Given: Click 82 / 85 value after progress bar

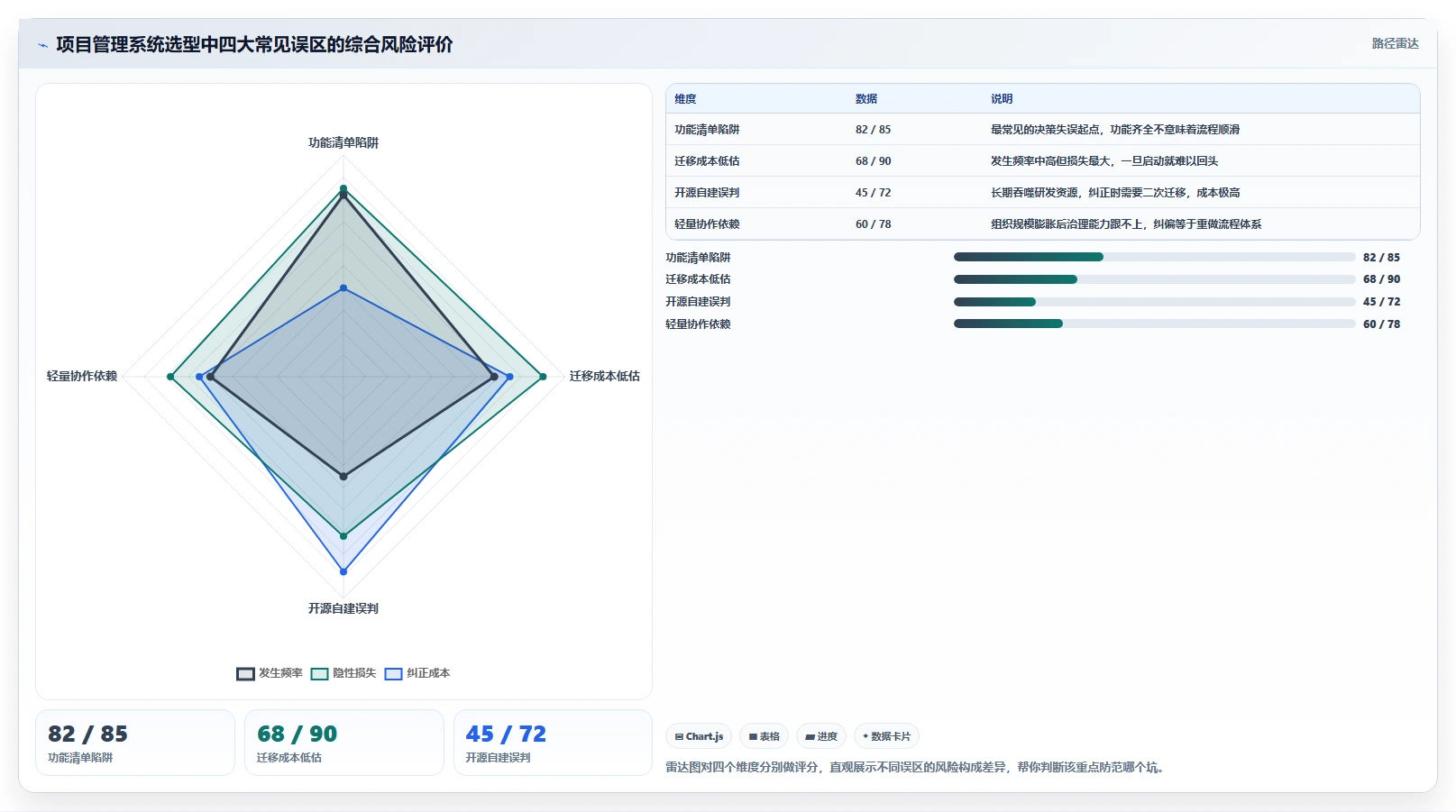Looking at the screenshot, I should click(1381, 257).
